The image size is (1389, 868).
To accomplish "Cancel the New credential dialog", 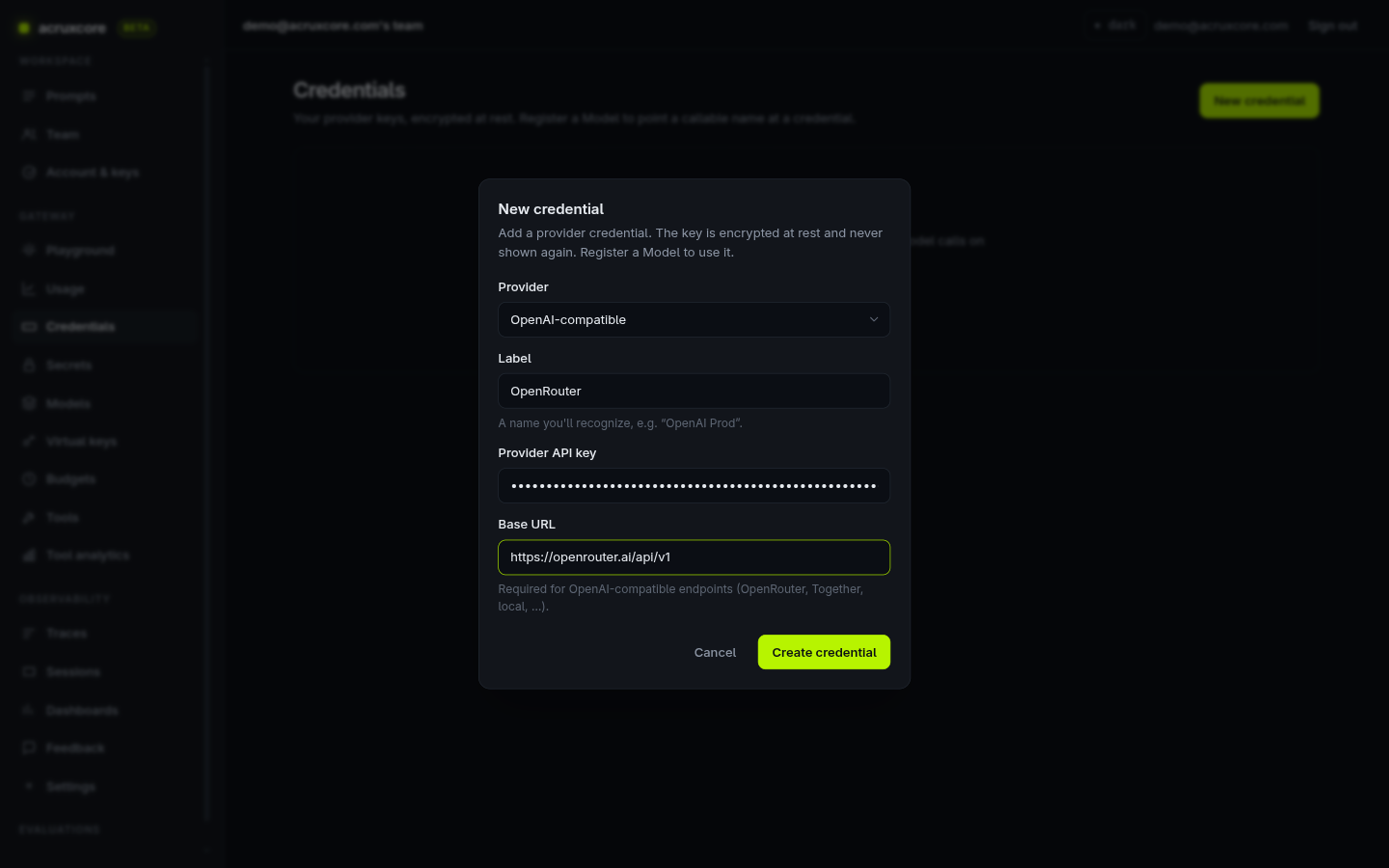I will [715, 653].
